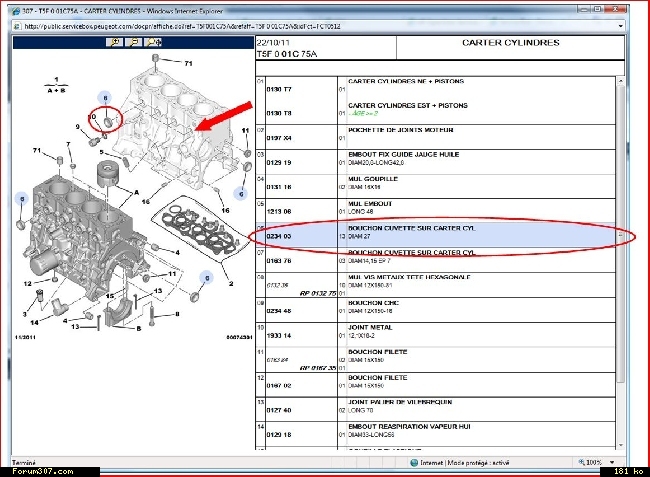
Task: Select part number 0131 16
Action: click(x=279, y=187)
